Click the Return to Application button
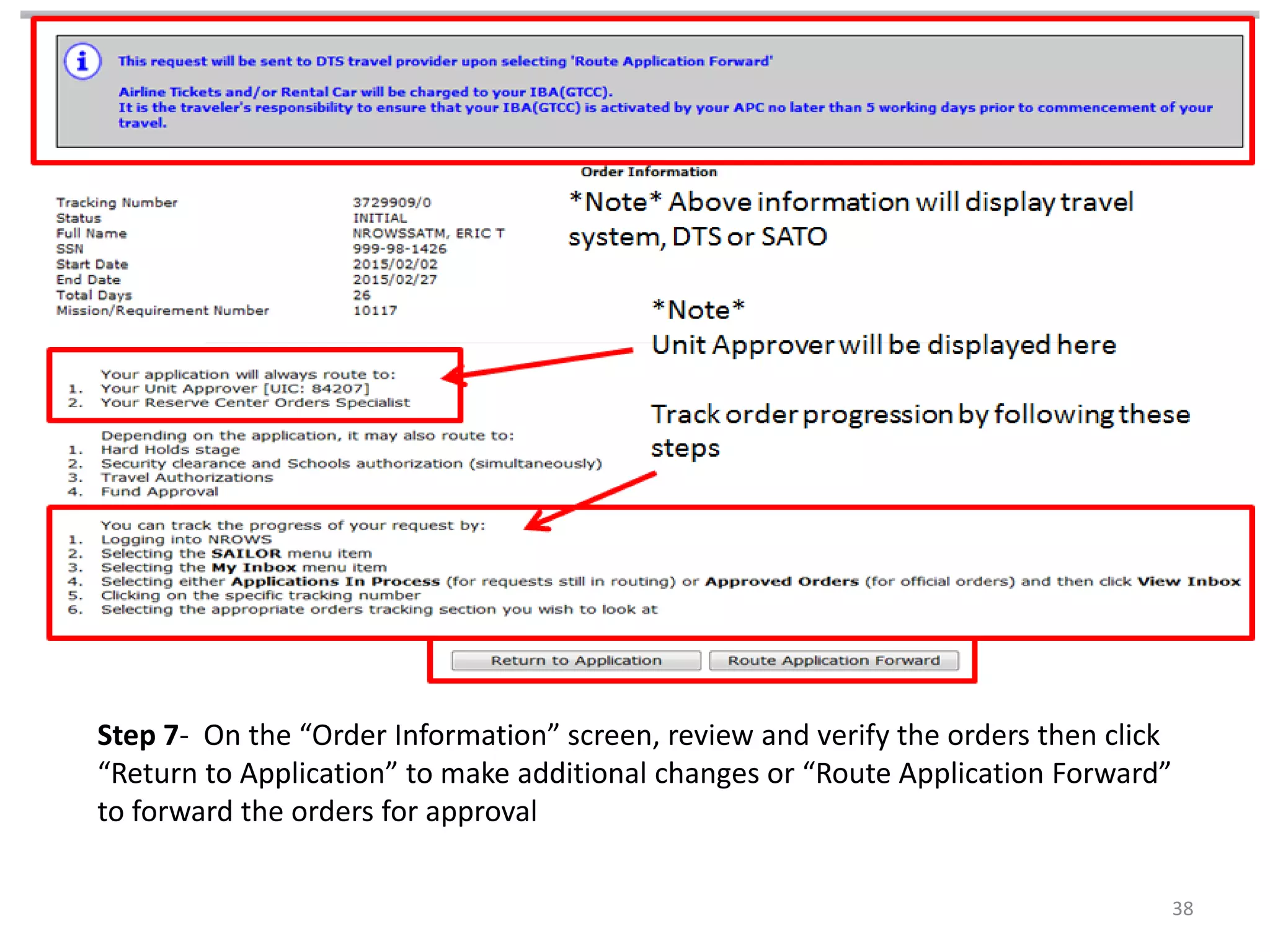The width and height of the screenshot is (1270, 952). pyautogui.click(x=576, y=661)
